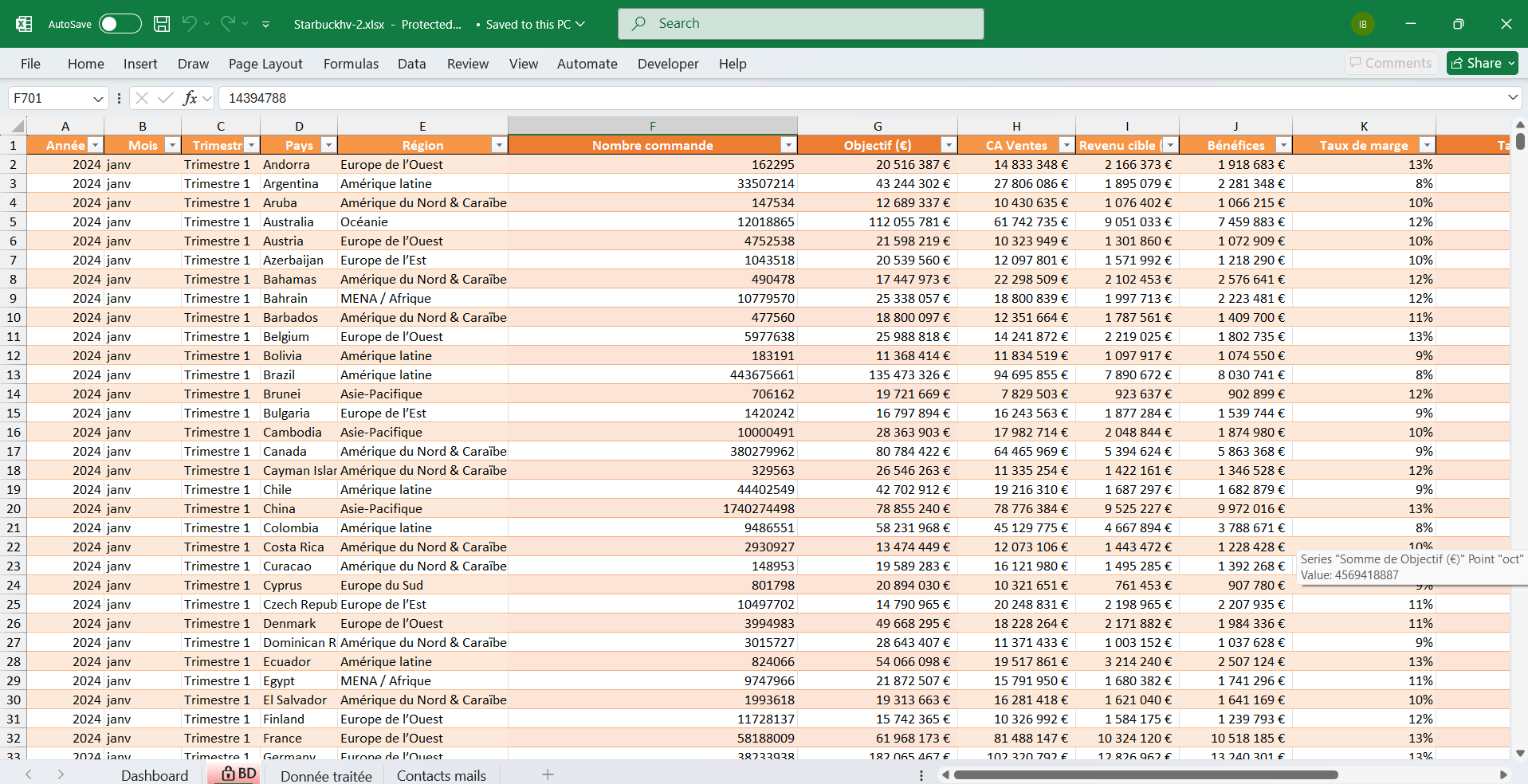The image size is (1528, 784).
Task: Expand the formula bar chevron
Action: pos(1512,98)
